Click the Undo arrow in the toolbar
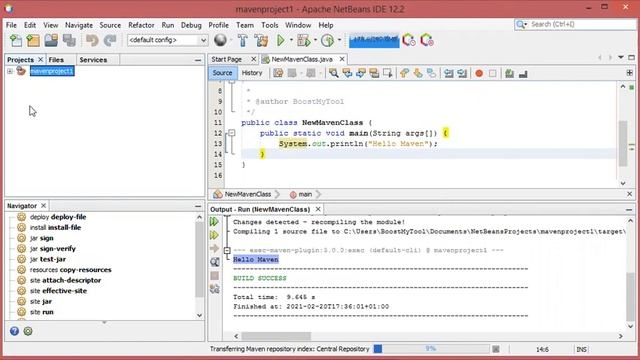The image size is (640, 360). [x=92, y=40]
